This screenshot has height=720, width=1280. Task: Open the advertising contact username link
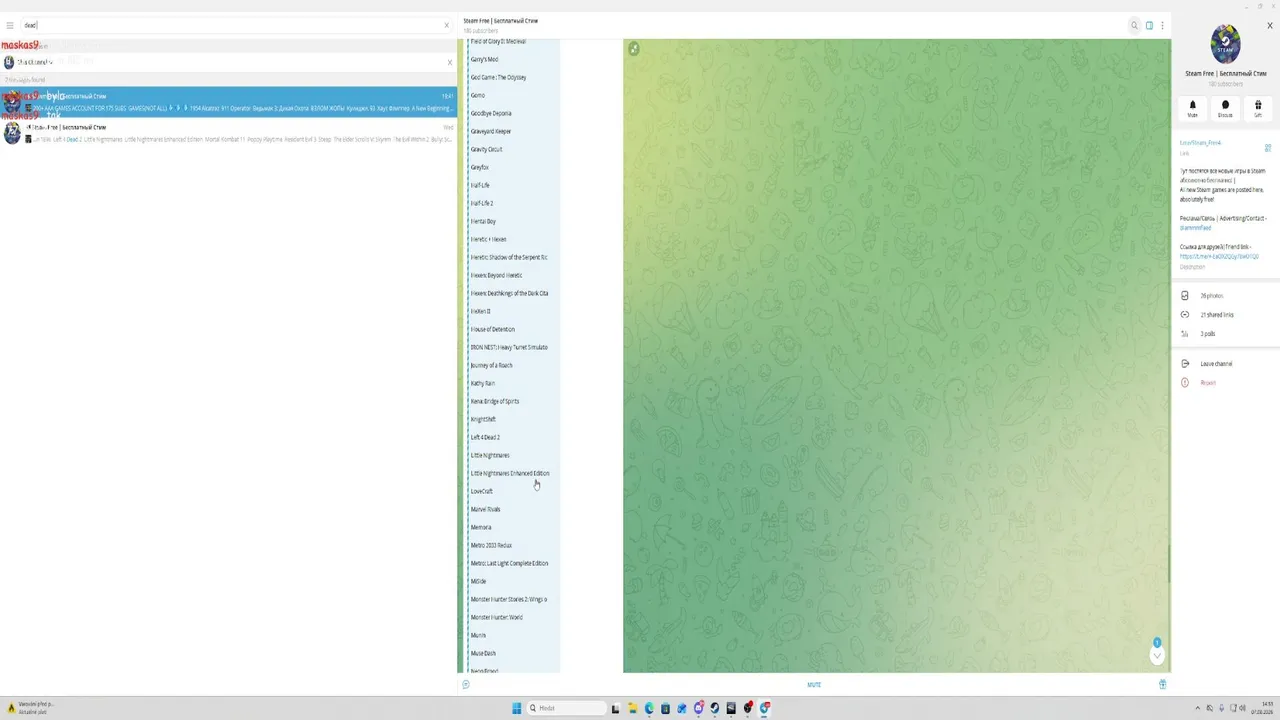pos(1195,228)
